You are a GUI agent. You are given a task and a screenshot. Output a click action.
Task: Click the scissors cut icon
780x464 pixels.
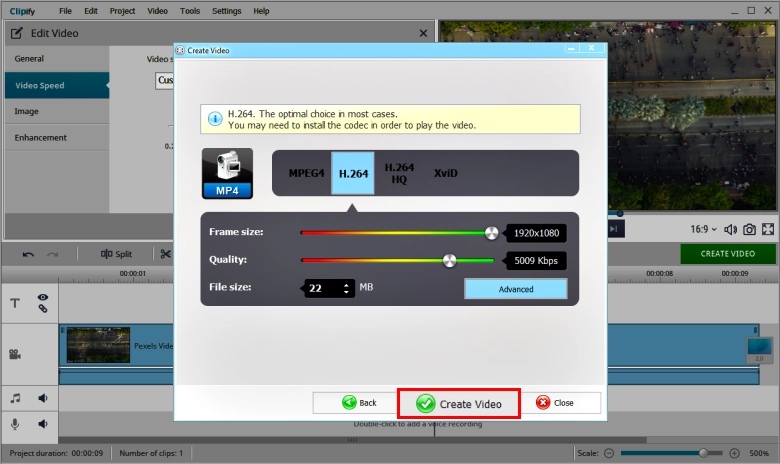165,254
